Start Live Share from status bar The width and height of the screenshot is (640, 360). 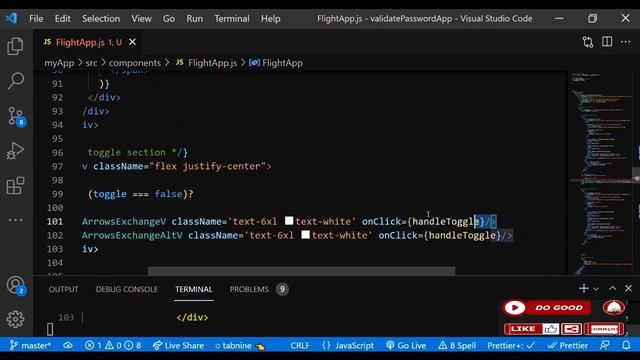(178, 346)
